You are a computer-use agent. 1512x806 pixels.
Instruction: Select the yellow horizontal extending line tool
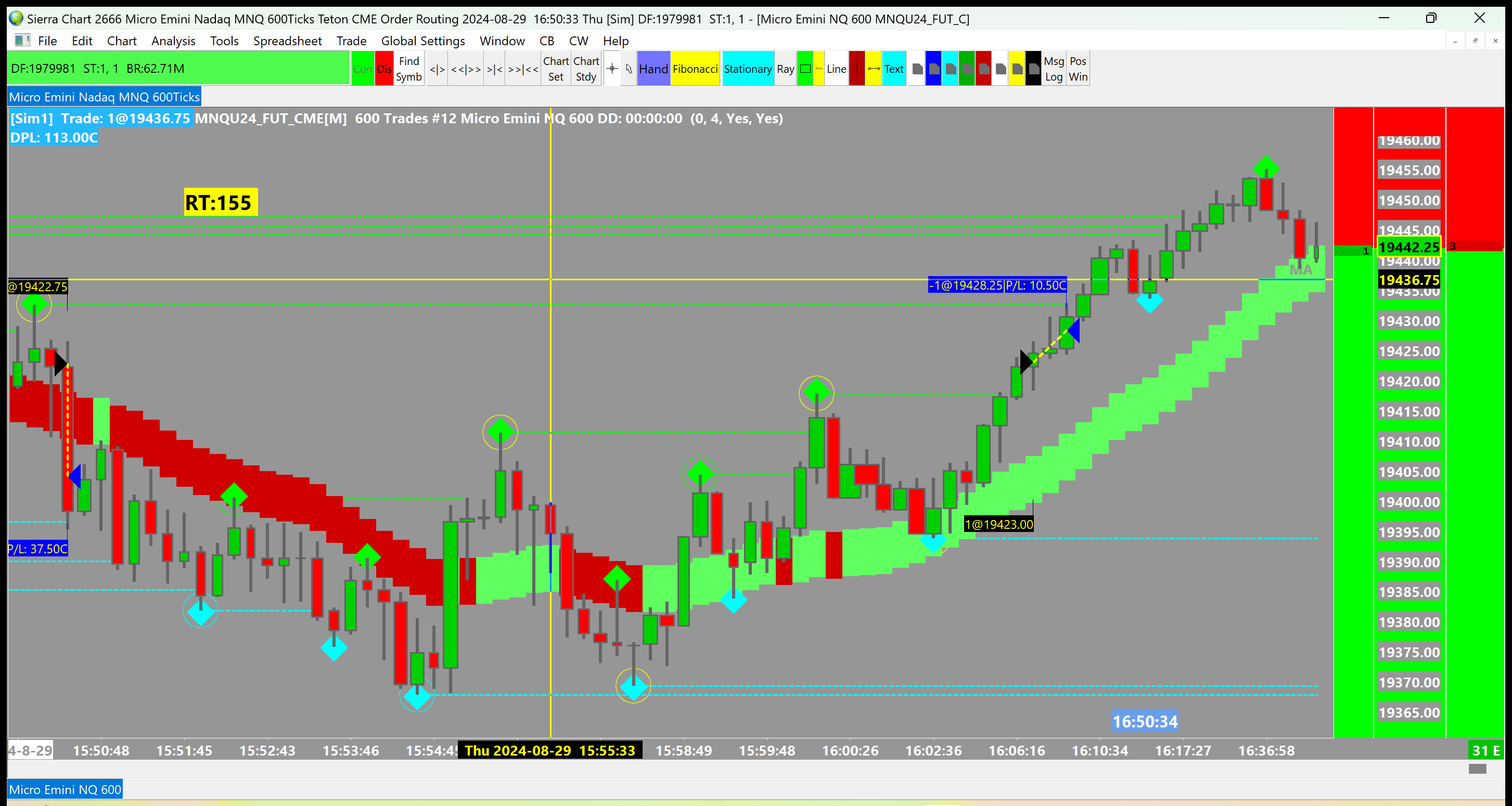pos(874,69)
